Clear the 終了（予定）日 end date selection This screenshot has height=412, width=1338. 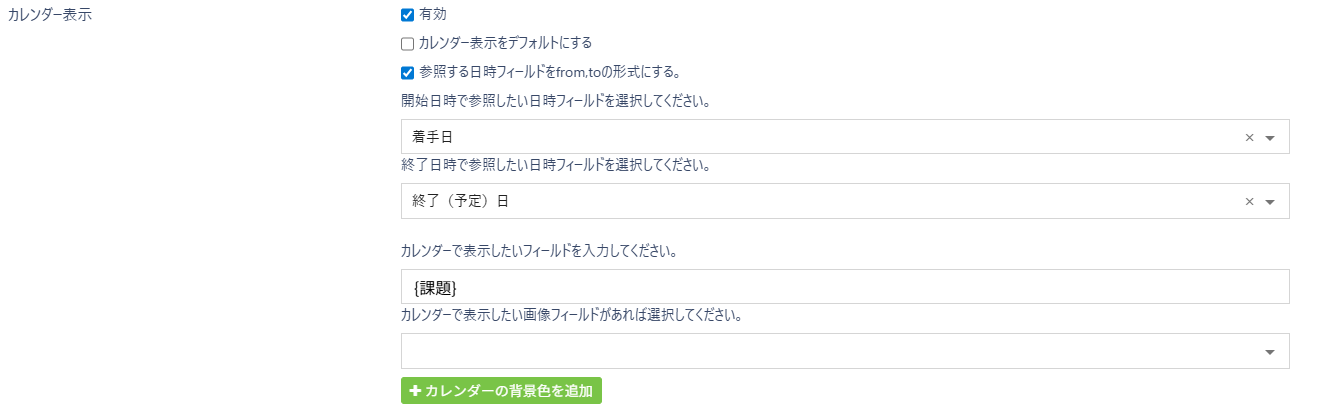click(1249, 202)
